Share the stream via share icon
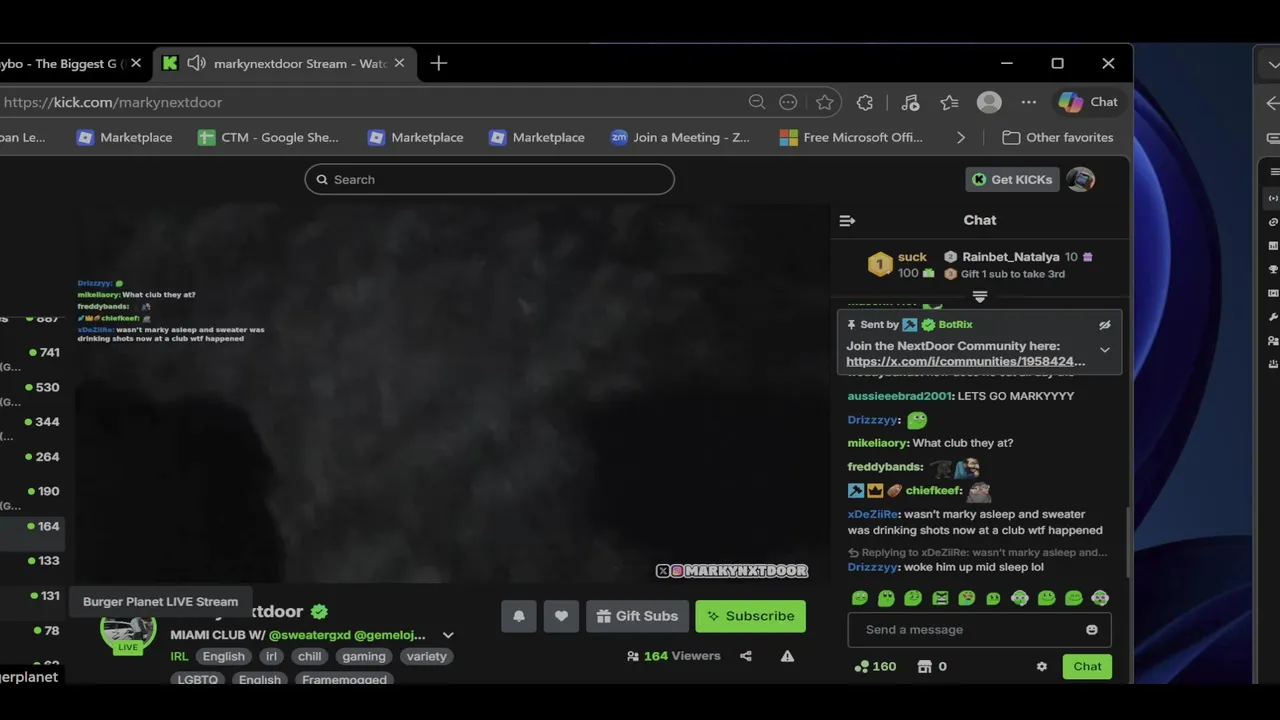The height and width of the screenshot is (720, 1280). [745, 656]
